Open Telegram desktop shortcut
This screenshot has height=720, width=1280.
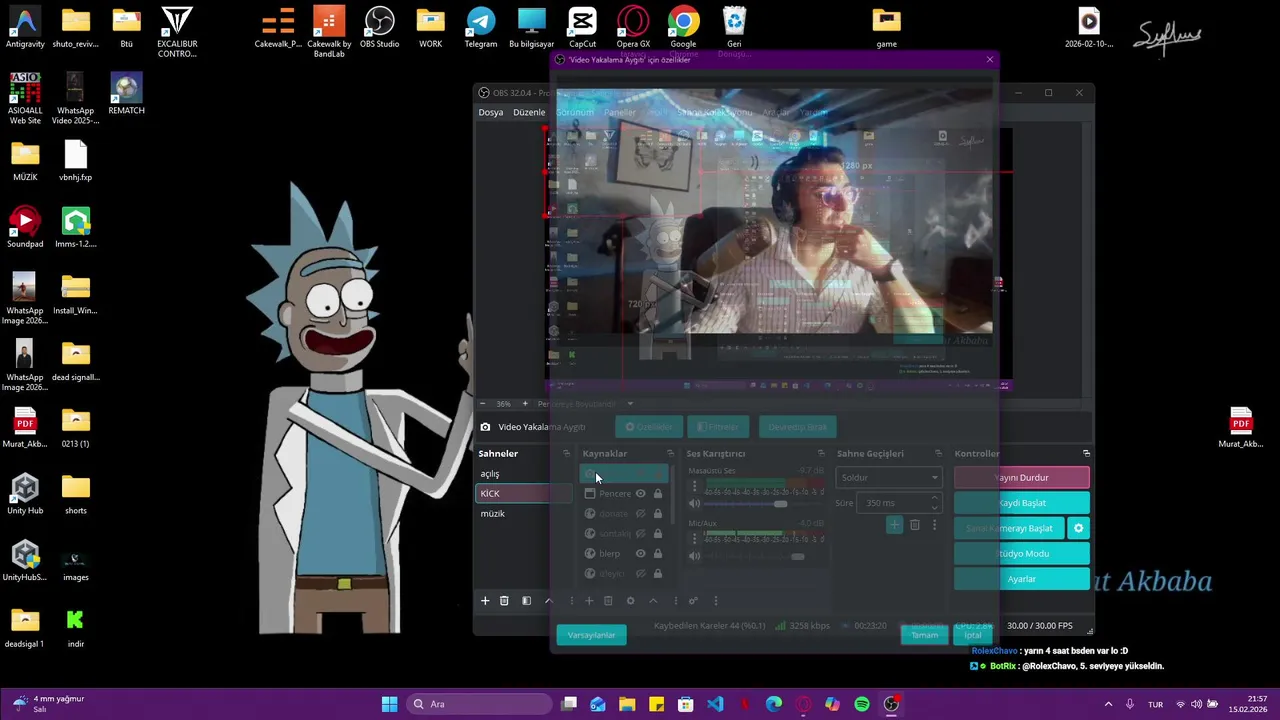481,28
